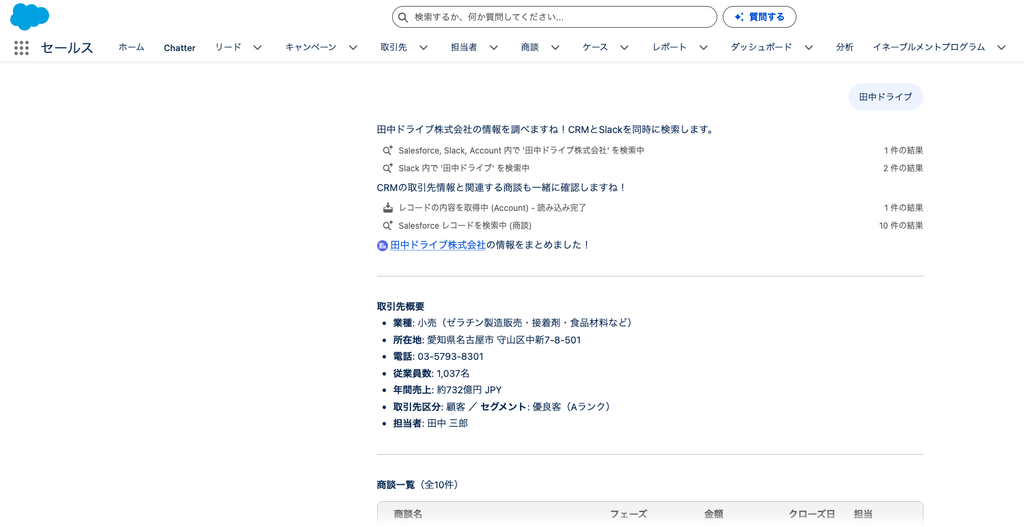Image resolution: width=1024 pixels, height=527 pixels.
Task: Expand the イネーブルメントプログラム dropdown chevron
Action: point(1001,48)
